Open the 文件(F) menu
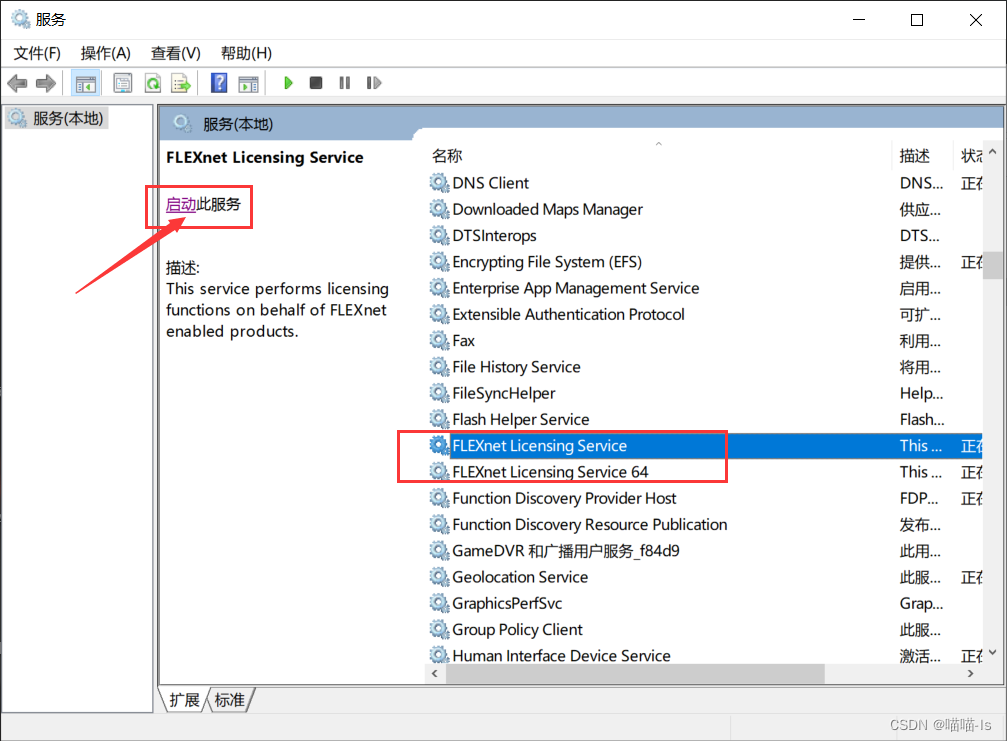Viewport: 1007px width, 741px height. 37,53
